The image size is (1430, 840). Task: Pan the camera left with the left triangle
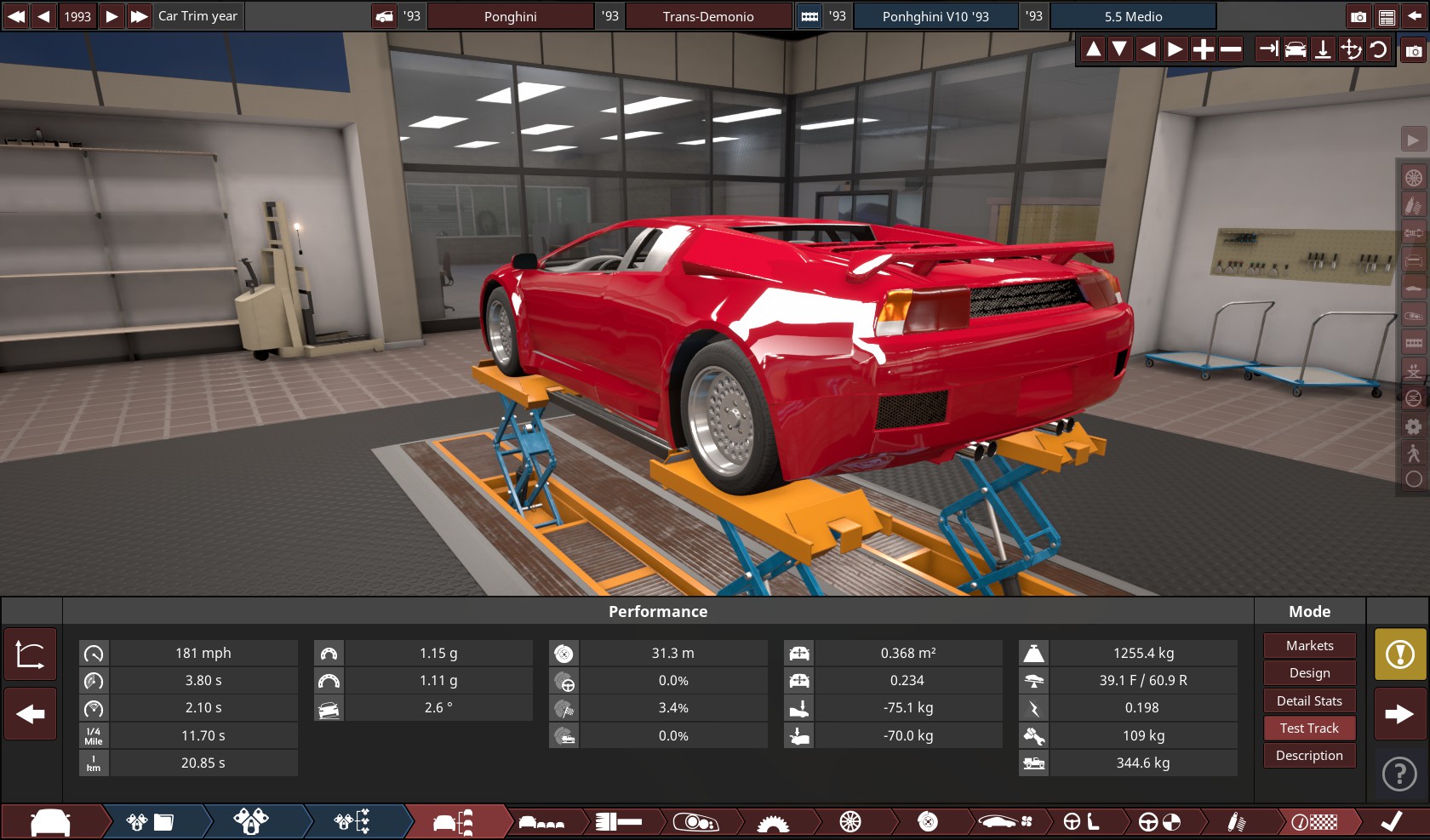tap(1148, 50)
